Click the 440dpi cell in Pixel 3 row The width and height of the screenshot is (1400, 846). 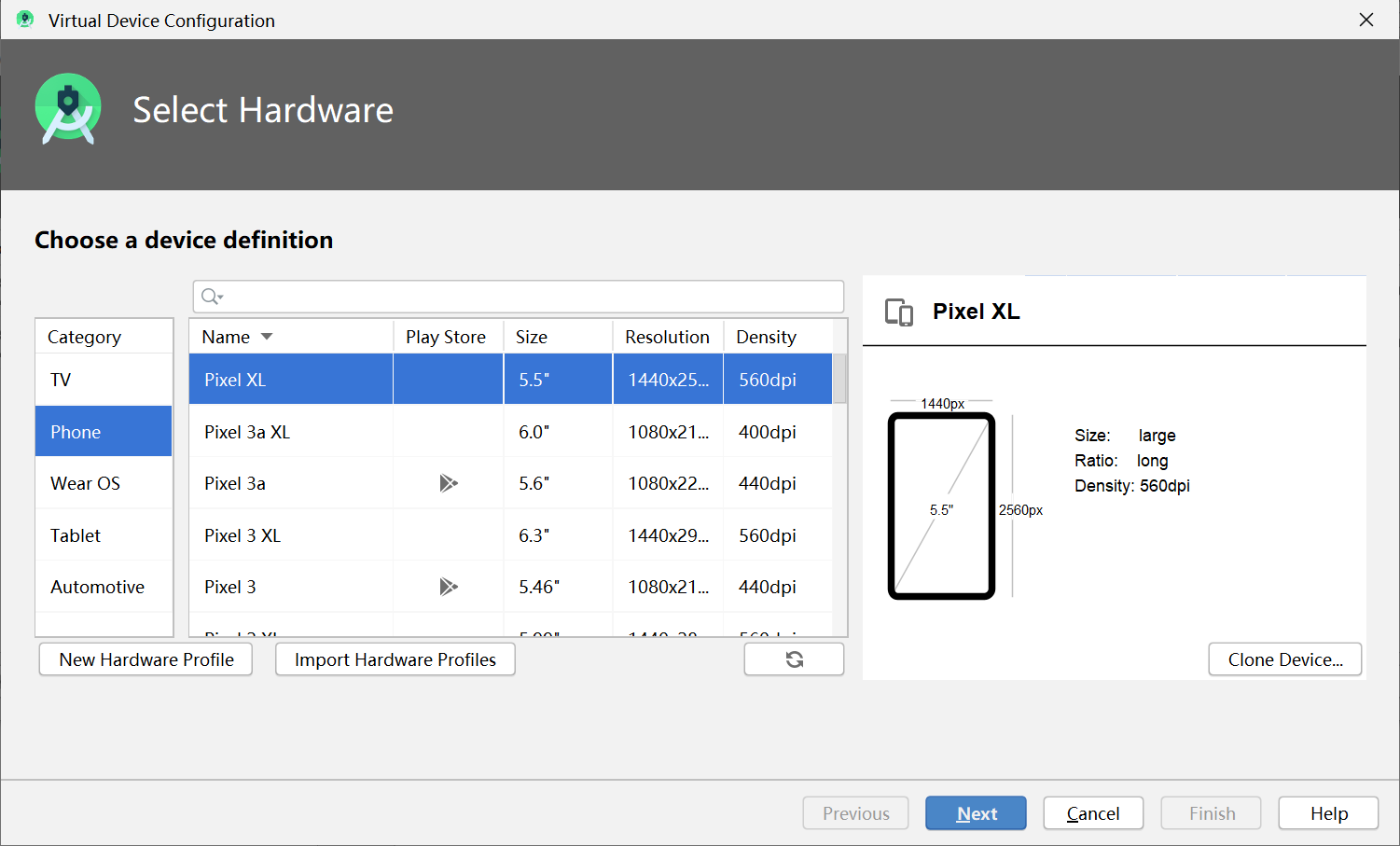(x=777, y=587)
